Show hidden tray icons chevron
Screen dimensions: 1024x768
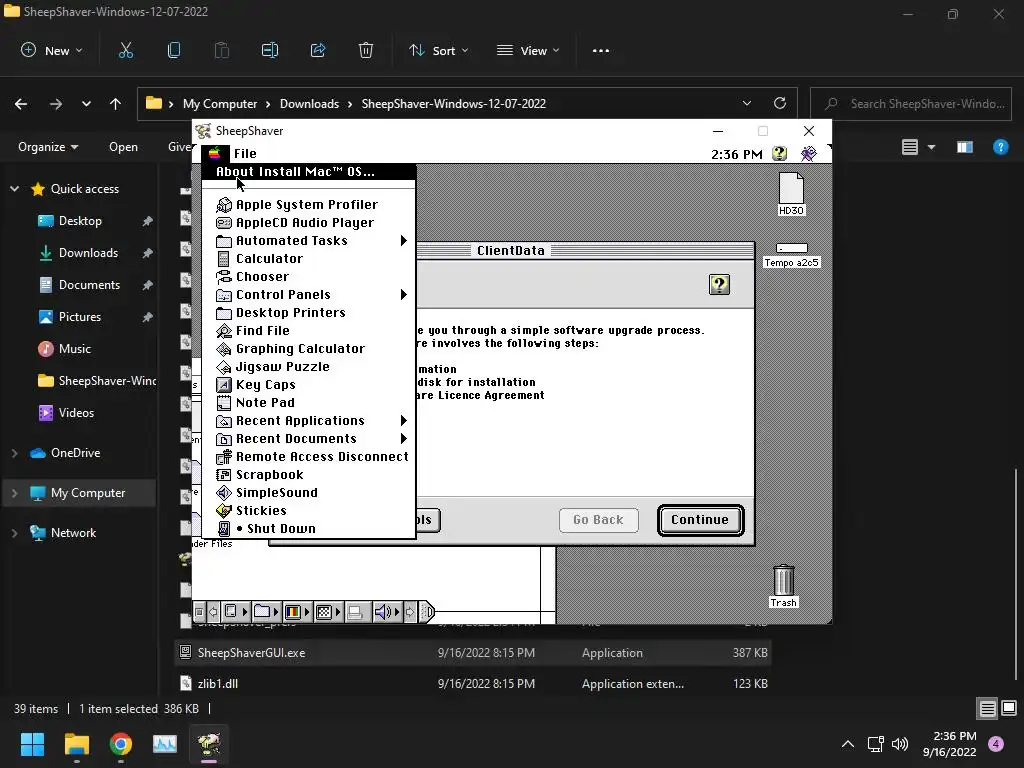848,744
